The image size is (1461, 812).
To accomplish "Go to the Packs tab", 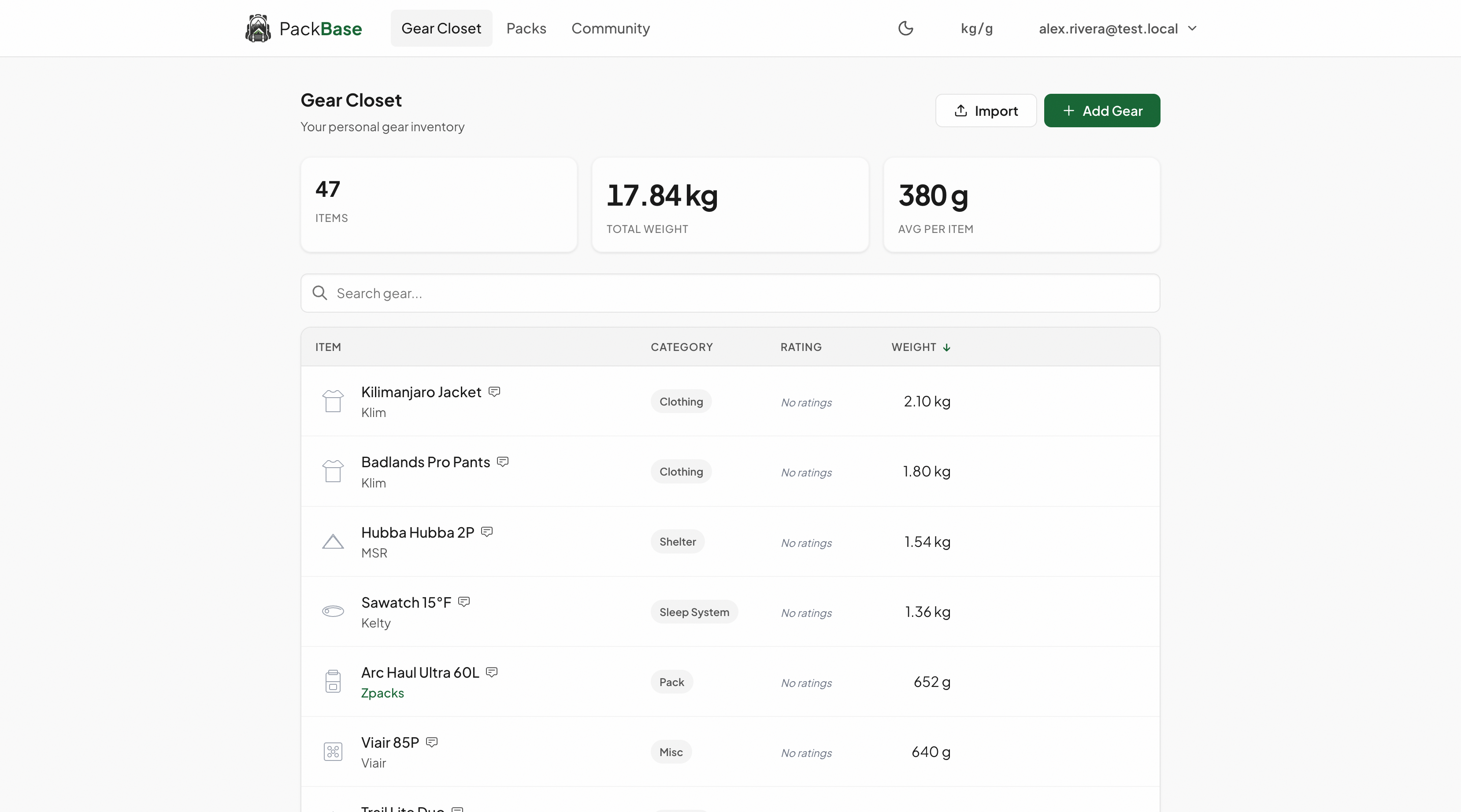I will point(527,28).
